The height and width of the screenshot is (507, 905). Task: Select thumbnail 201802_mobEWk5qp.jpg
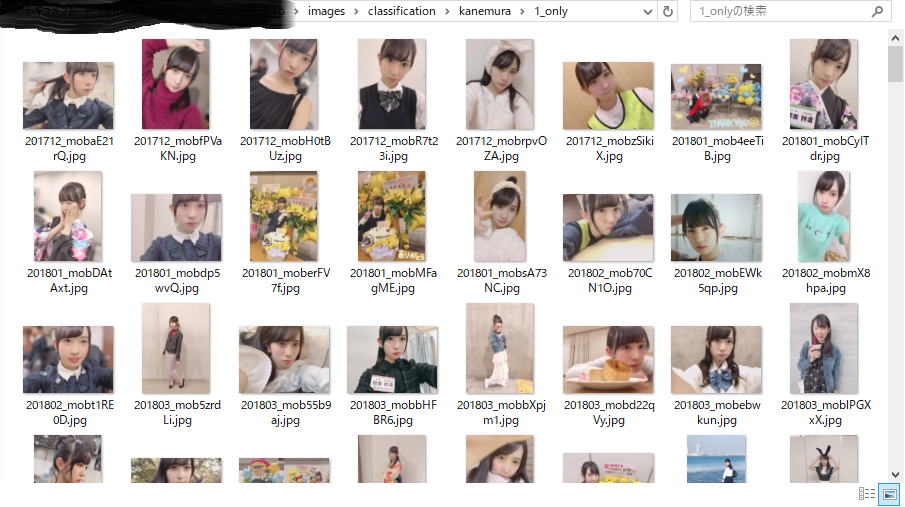[x=716, y=228]
